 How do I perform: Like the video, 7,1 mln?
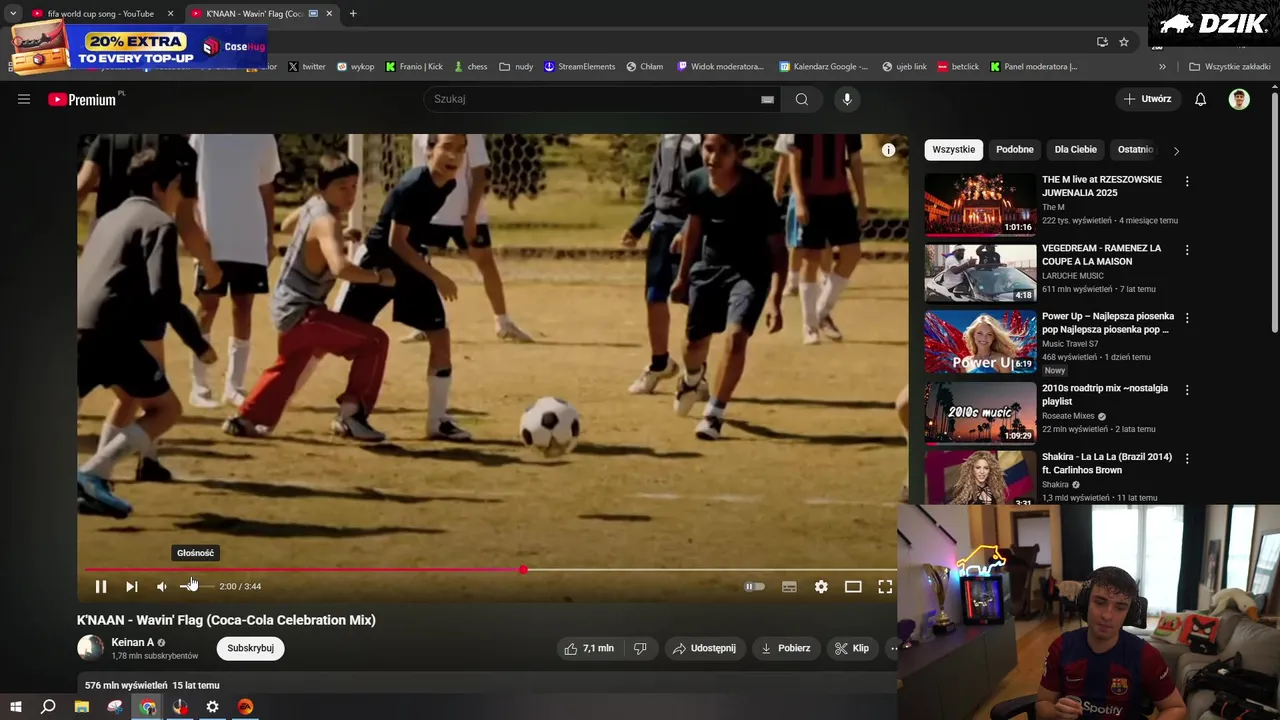590,648
